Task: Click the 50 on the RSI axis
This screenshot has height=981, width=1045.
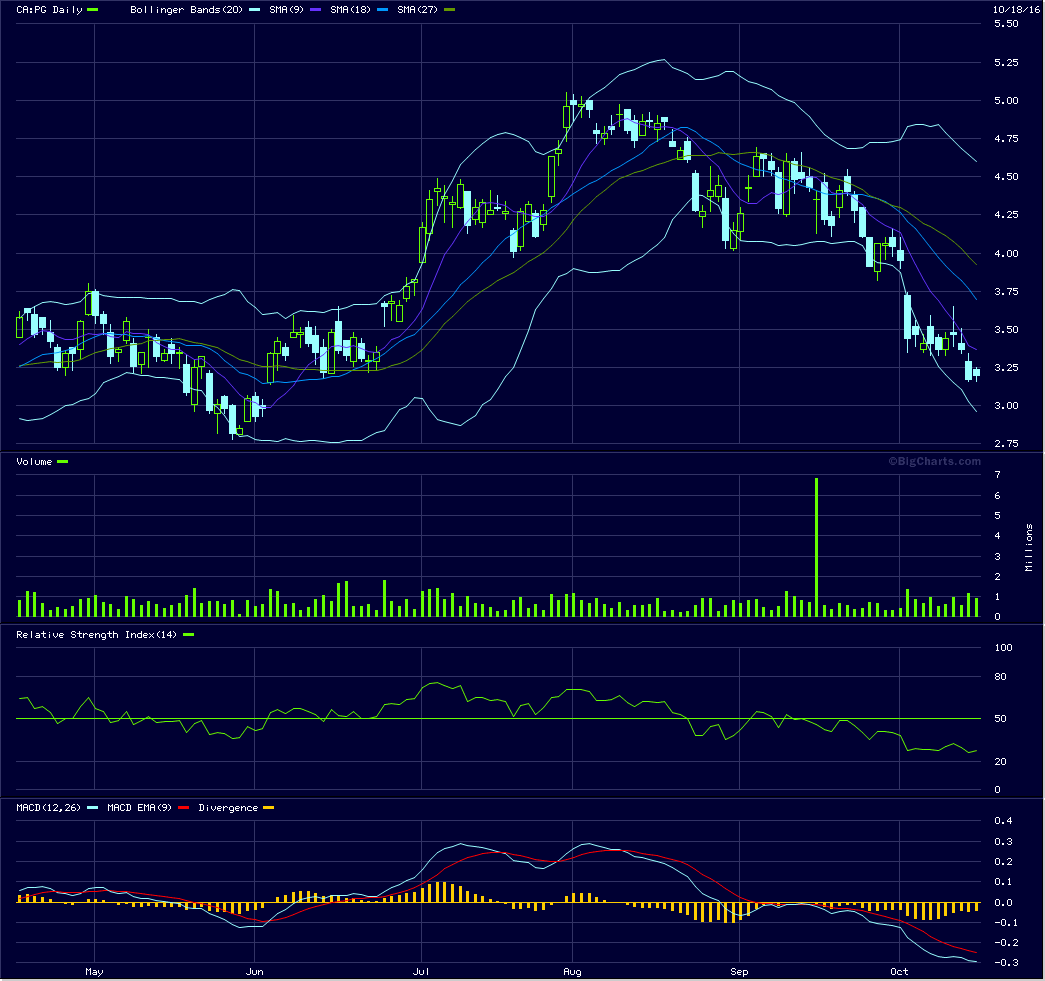Action: 1000,718
